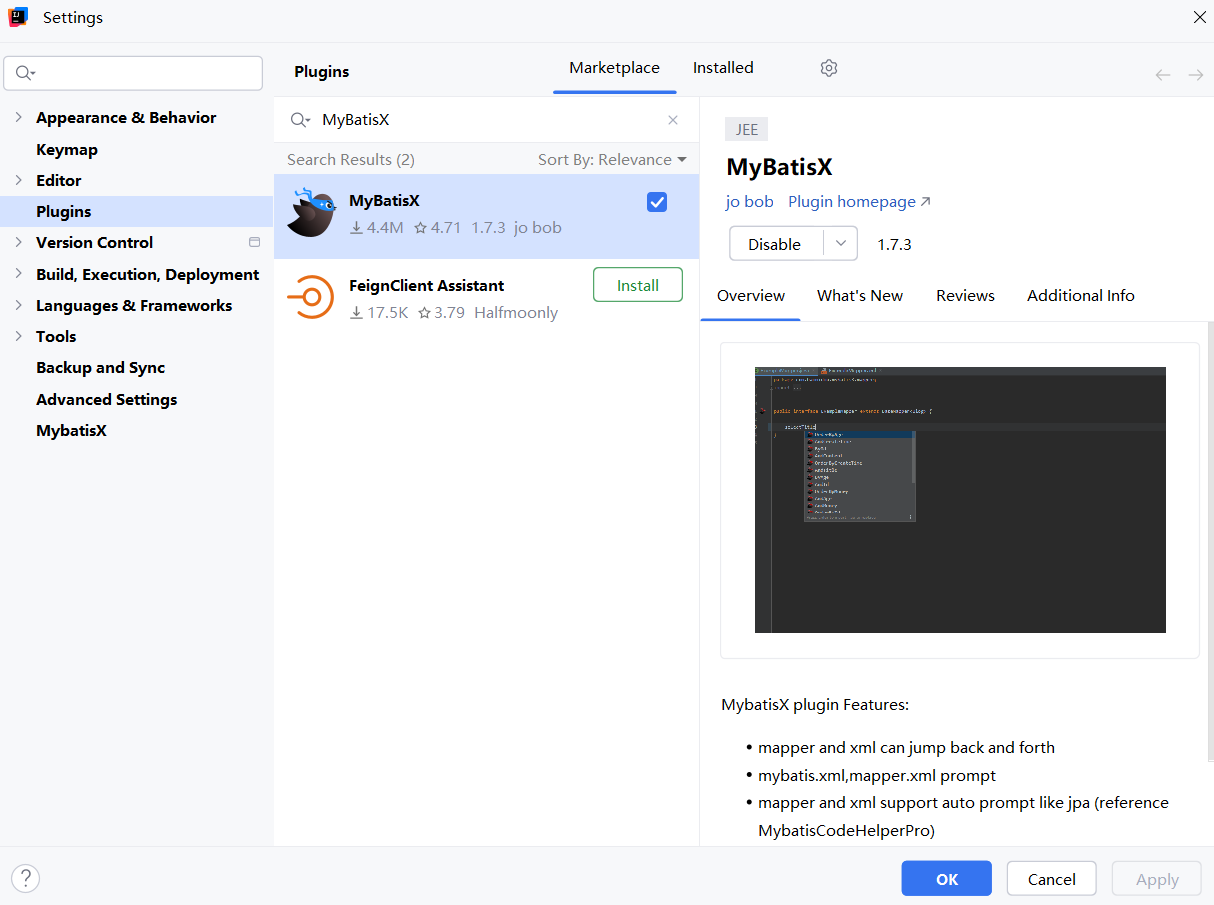Disable the MyBatisX plugin
This screenshot has height=905, width=1214.
(775, 244)
